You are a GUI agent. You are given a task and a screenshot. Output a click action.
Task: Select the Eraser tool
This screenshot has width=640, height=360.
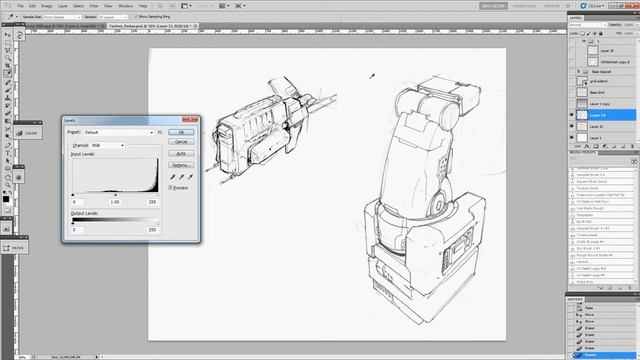tap(7, 113)
